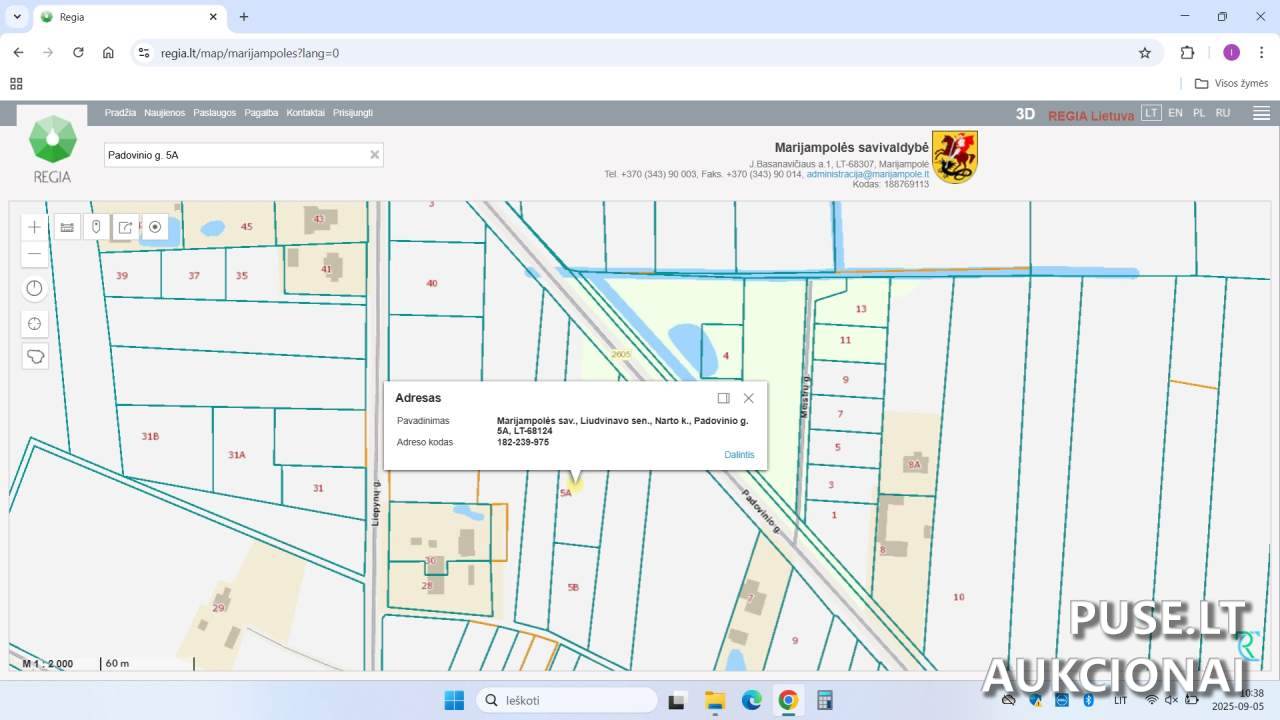Switch to 3D map view

(x=1025, y=114)
